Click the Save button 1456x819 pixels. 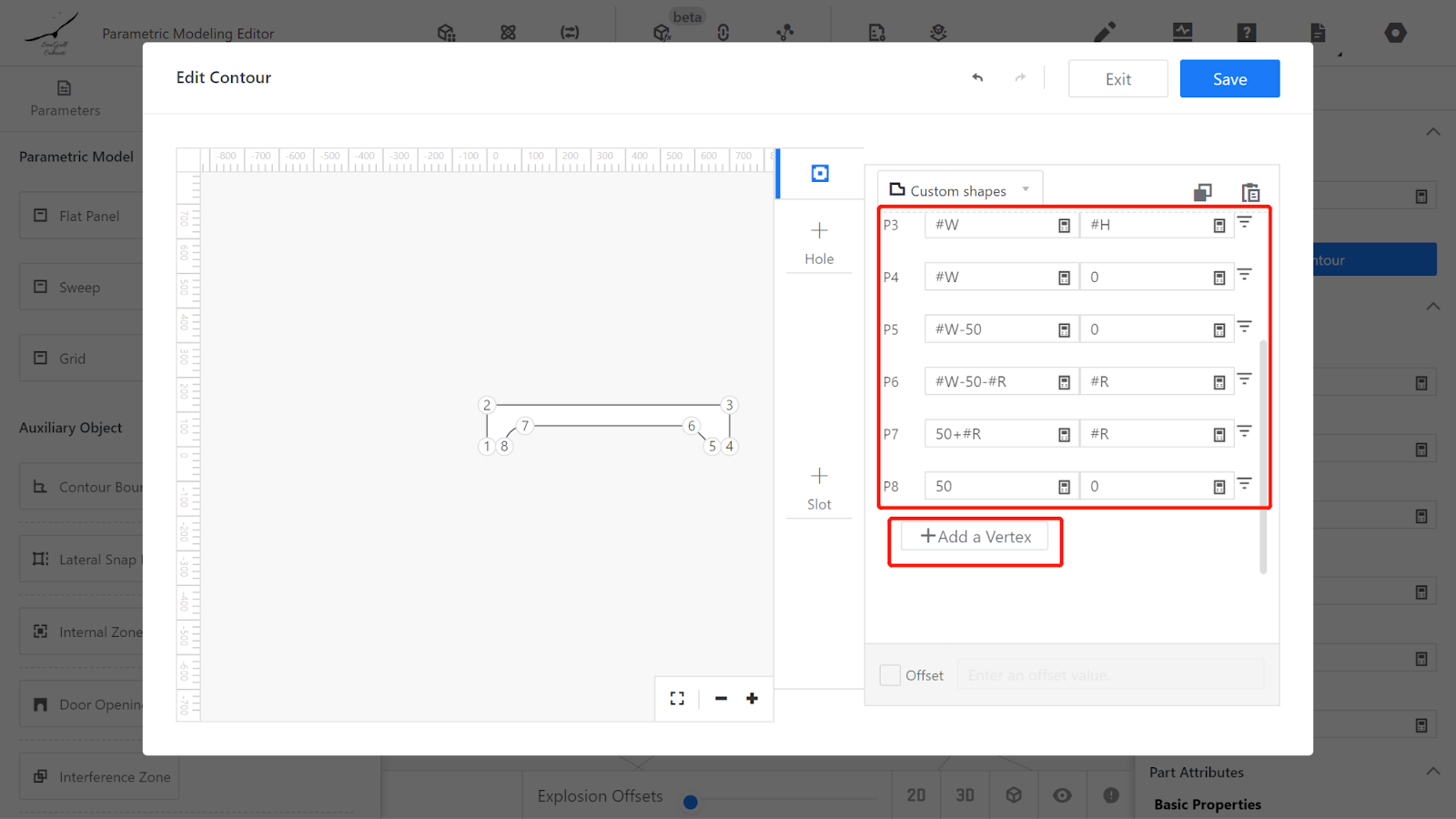click(1229, 79)
